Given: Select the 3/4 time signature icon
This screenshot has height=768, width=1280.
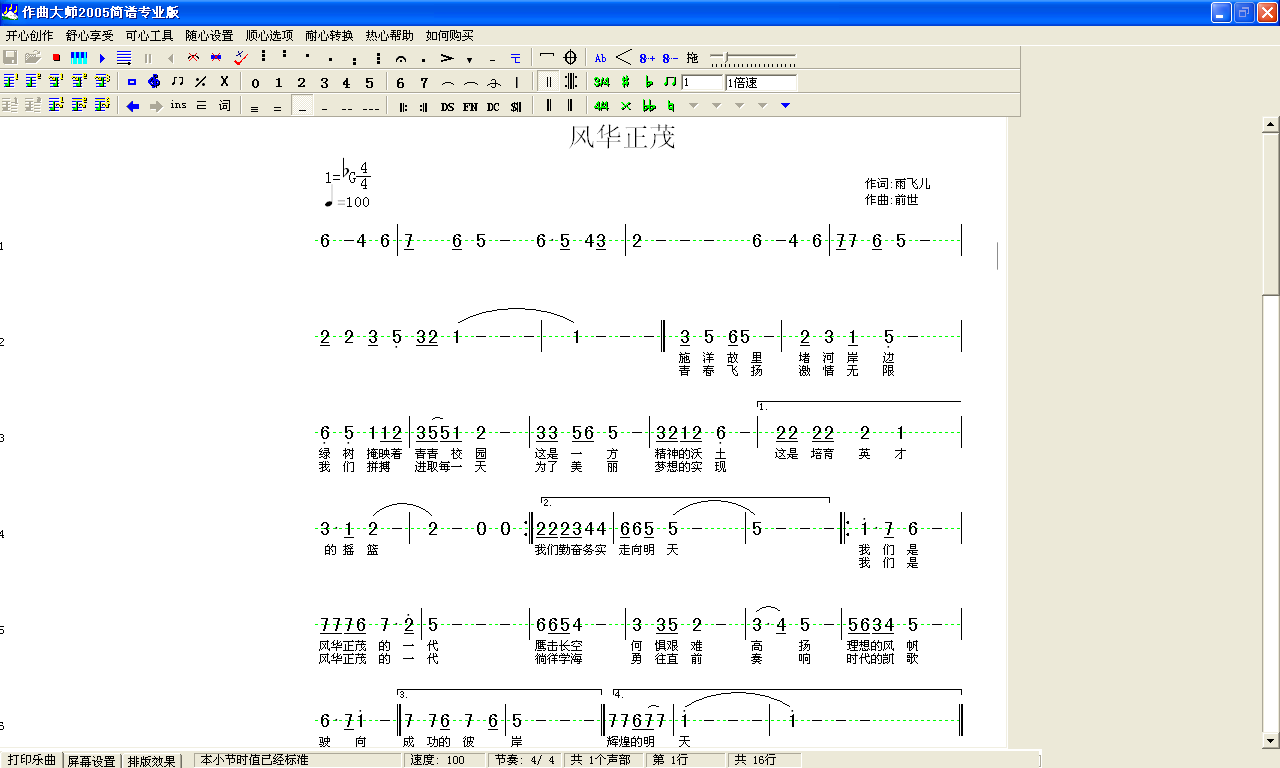Looking at the screenshot, I should (x=601, y=82).
